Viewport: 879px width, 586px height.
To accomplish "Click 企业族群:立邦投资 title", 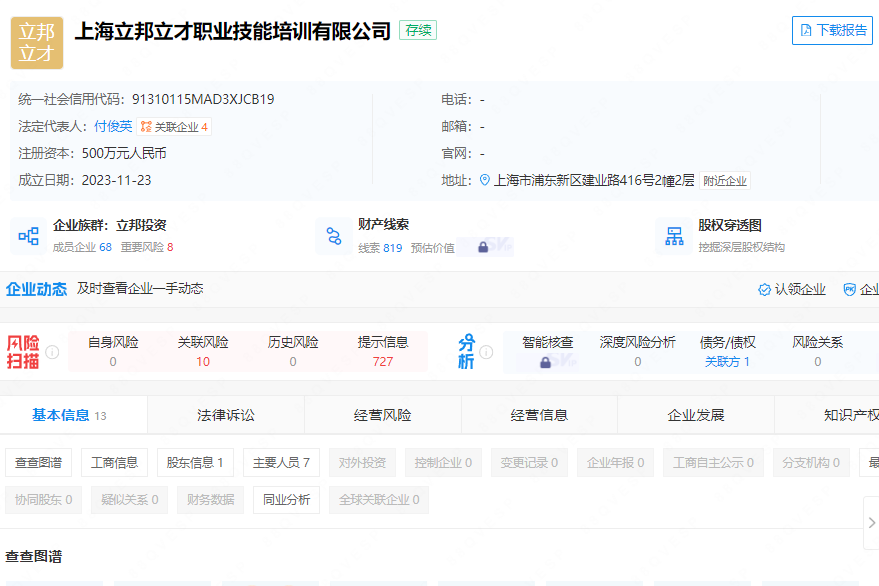I will pos(110,225).
